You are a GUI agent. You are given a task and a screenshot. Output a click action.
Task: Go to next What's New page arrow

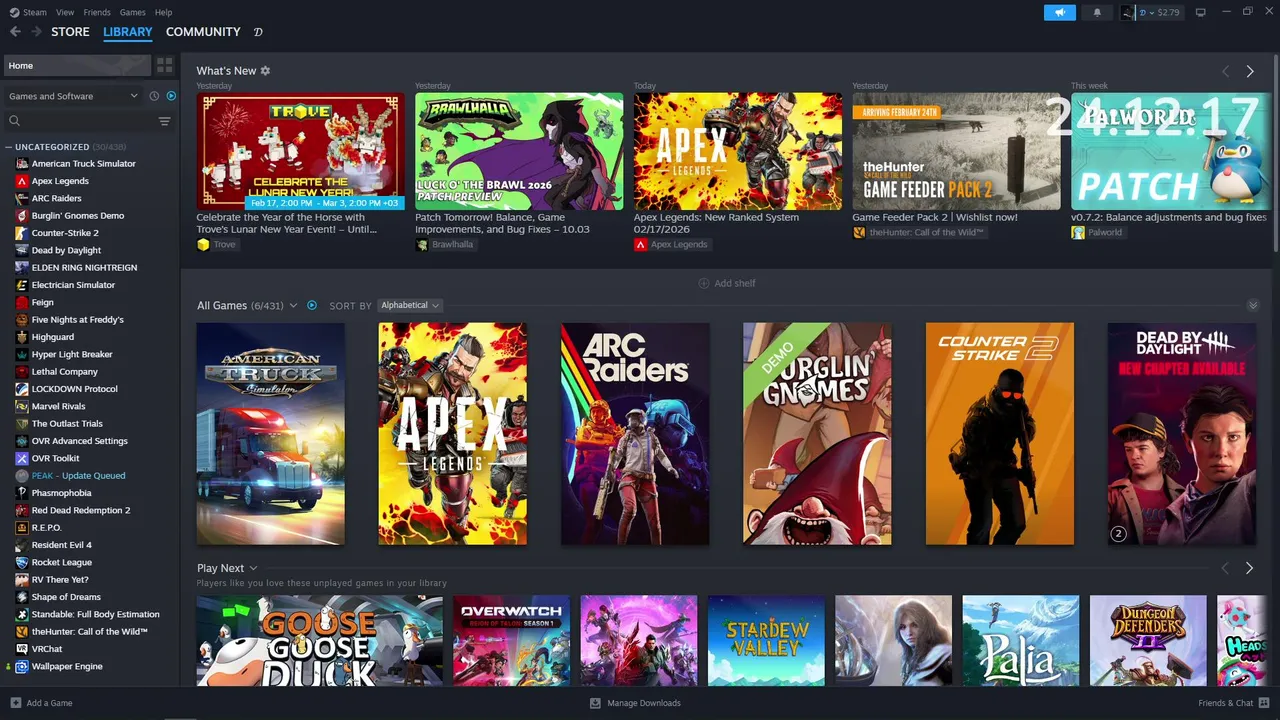tap(1250, 71)
